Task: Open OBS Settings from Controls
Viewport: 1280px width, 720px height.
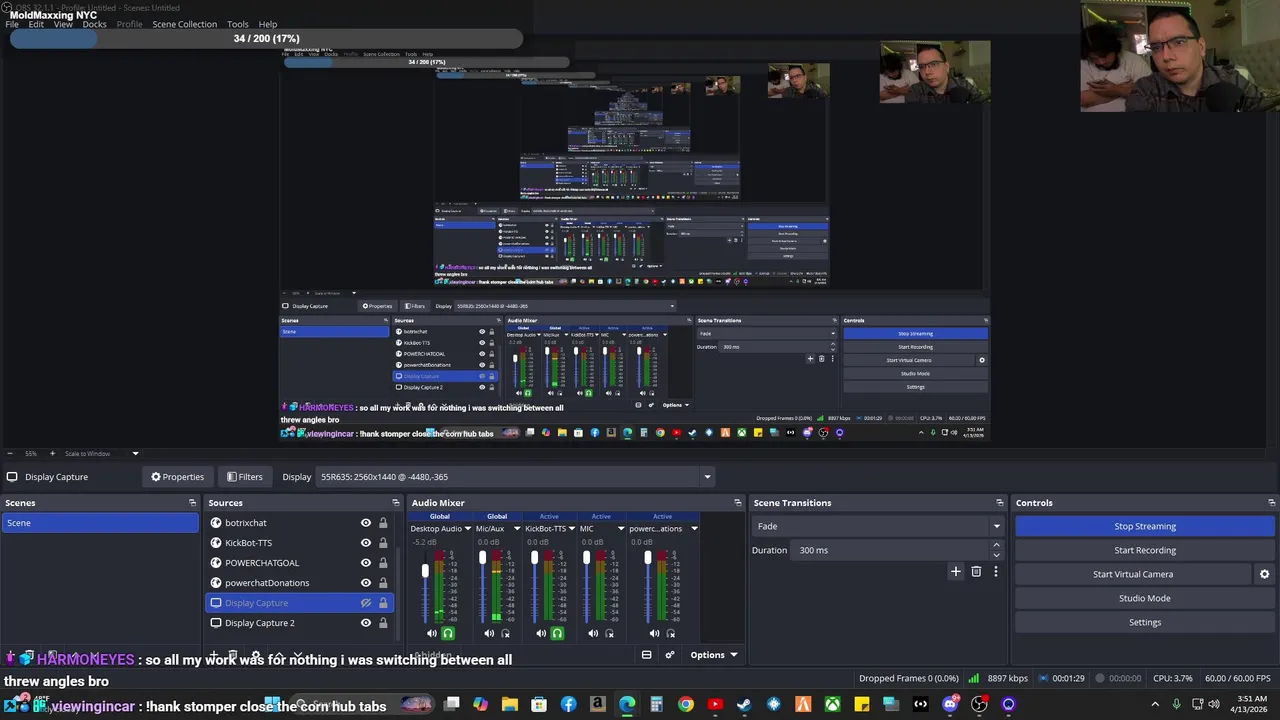Action: point(1145,622)
